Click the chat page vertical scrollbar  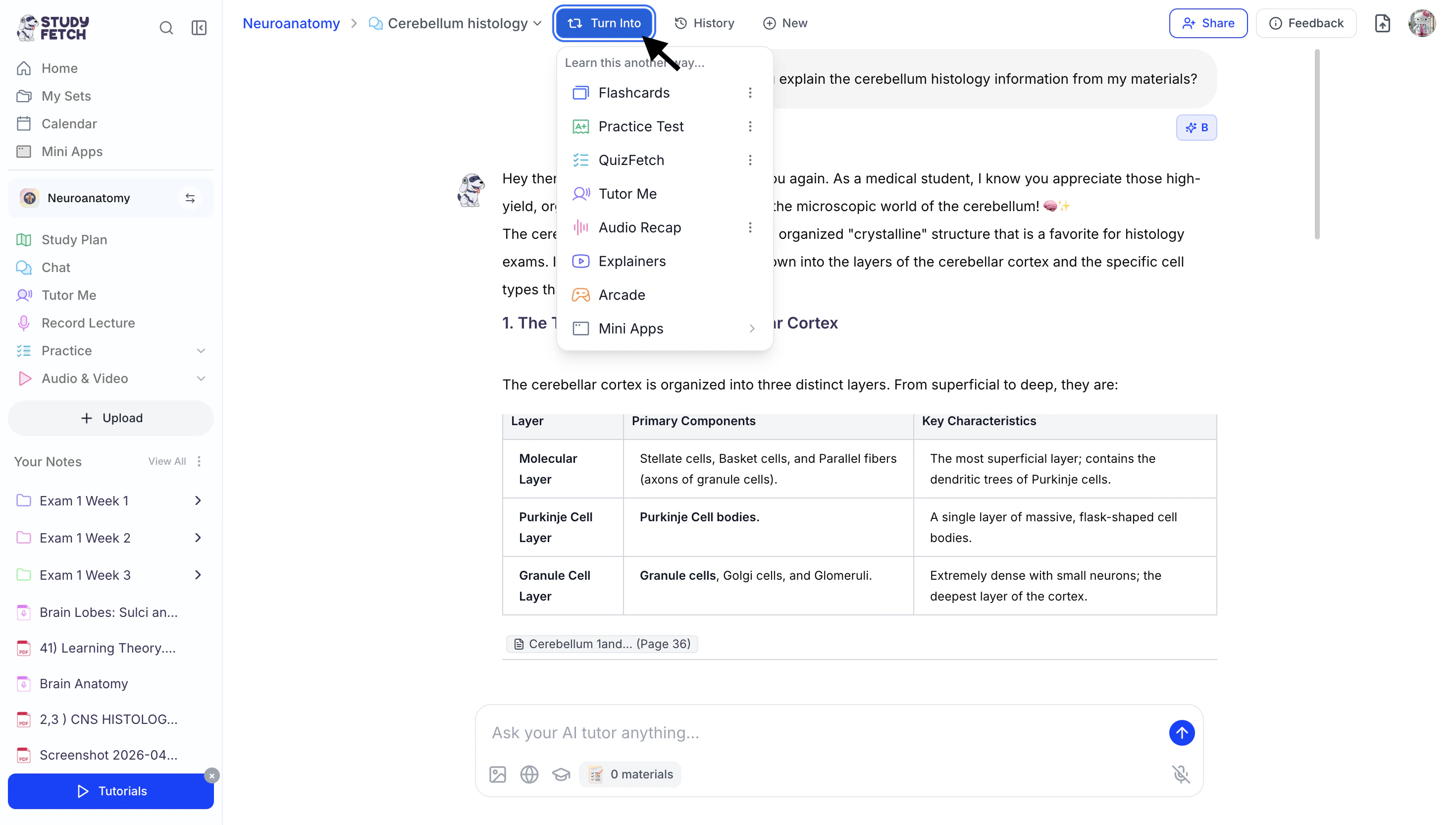coord(1317,145)
